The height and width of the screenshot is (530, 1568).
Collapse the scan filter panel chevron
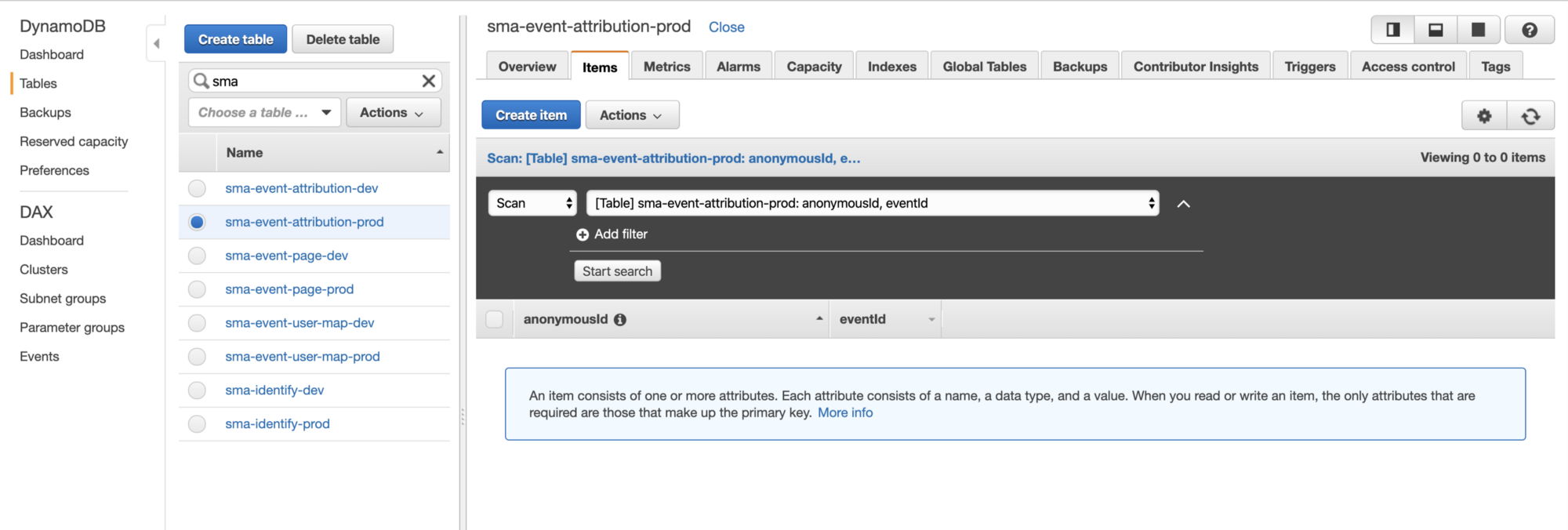(1184, 204)
